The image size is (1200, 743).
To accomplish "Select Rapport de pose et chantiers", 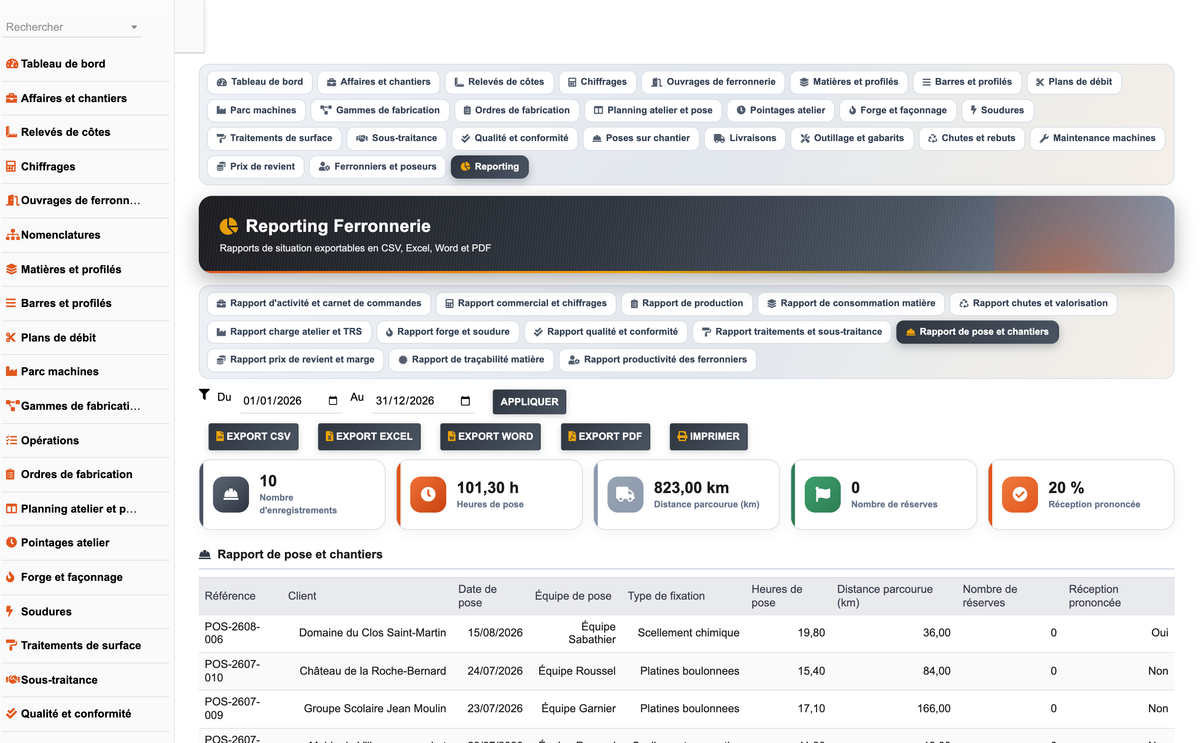I will [977, 331].
